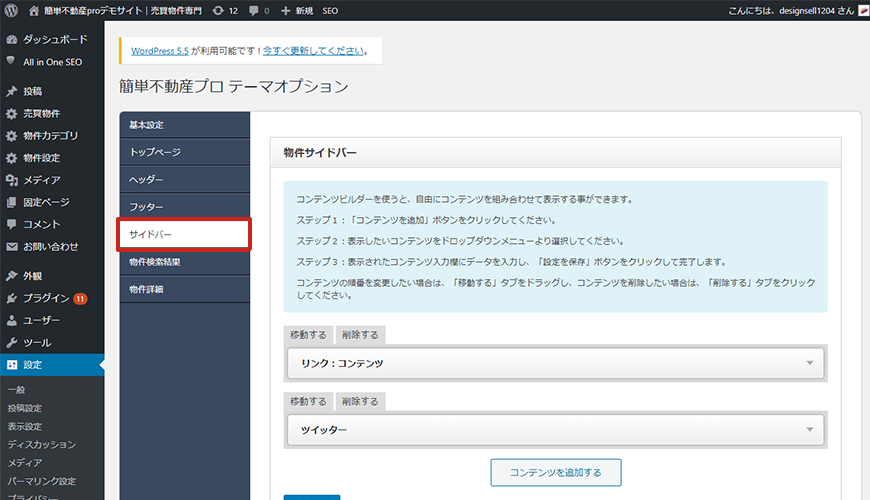The image size is (870, 500).
Task: Open the ユーザー menu
Action: pos(41,320)
